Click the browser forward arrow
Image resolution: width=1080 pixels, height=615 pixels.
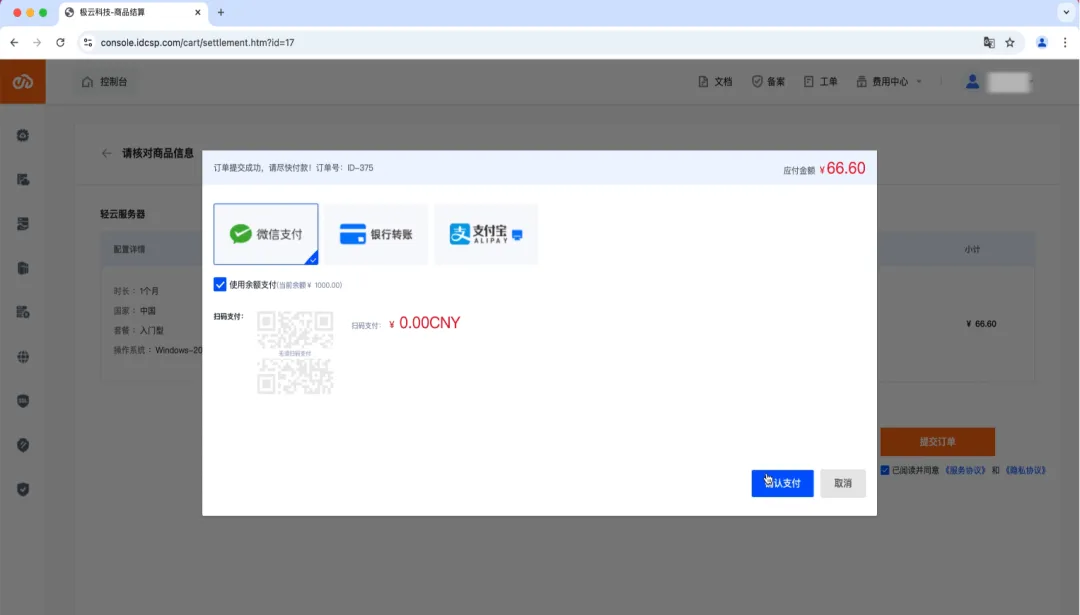click(x=37, y=43)
